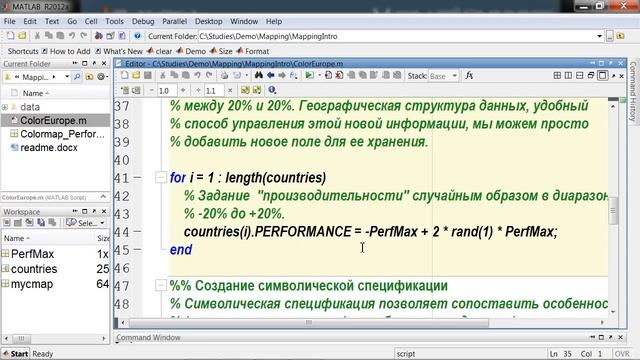
Task: Click Simulink icon in main toolbar
Action: tap(98, 36)
